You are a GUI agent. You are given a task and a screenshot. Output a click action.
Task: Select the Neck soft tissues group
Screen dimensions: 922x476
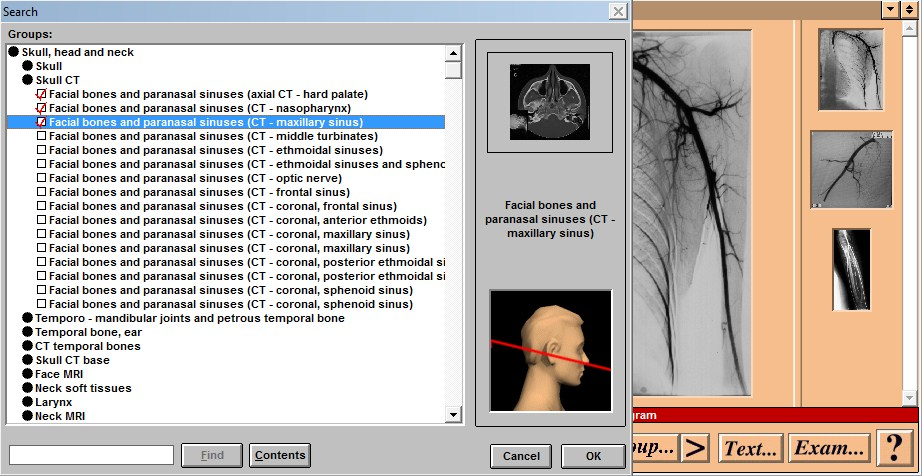coord(83,388)
